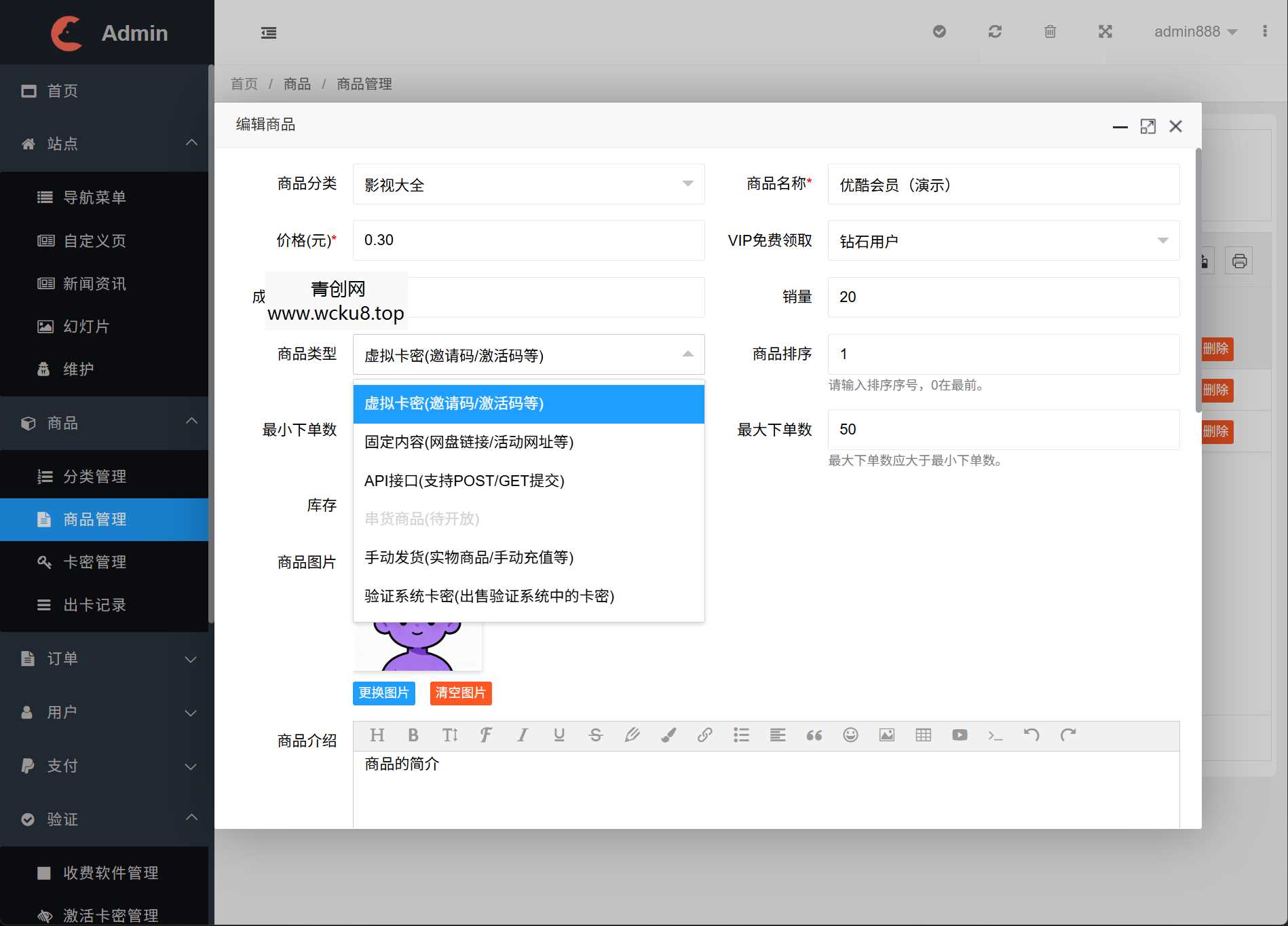Toggle bold formatting in the description editor
The height and width of the screenshot is (926, 1288).
413,735
